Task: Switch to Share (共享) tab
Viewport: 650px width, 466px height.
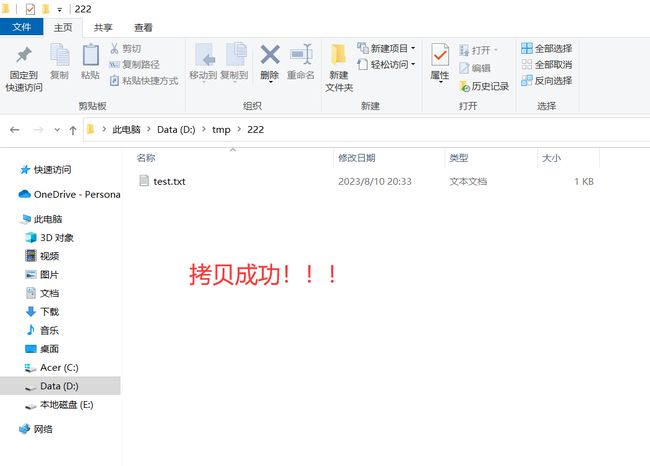Action: coord(103,27)
